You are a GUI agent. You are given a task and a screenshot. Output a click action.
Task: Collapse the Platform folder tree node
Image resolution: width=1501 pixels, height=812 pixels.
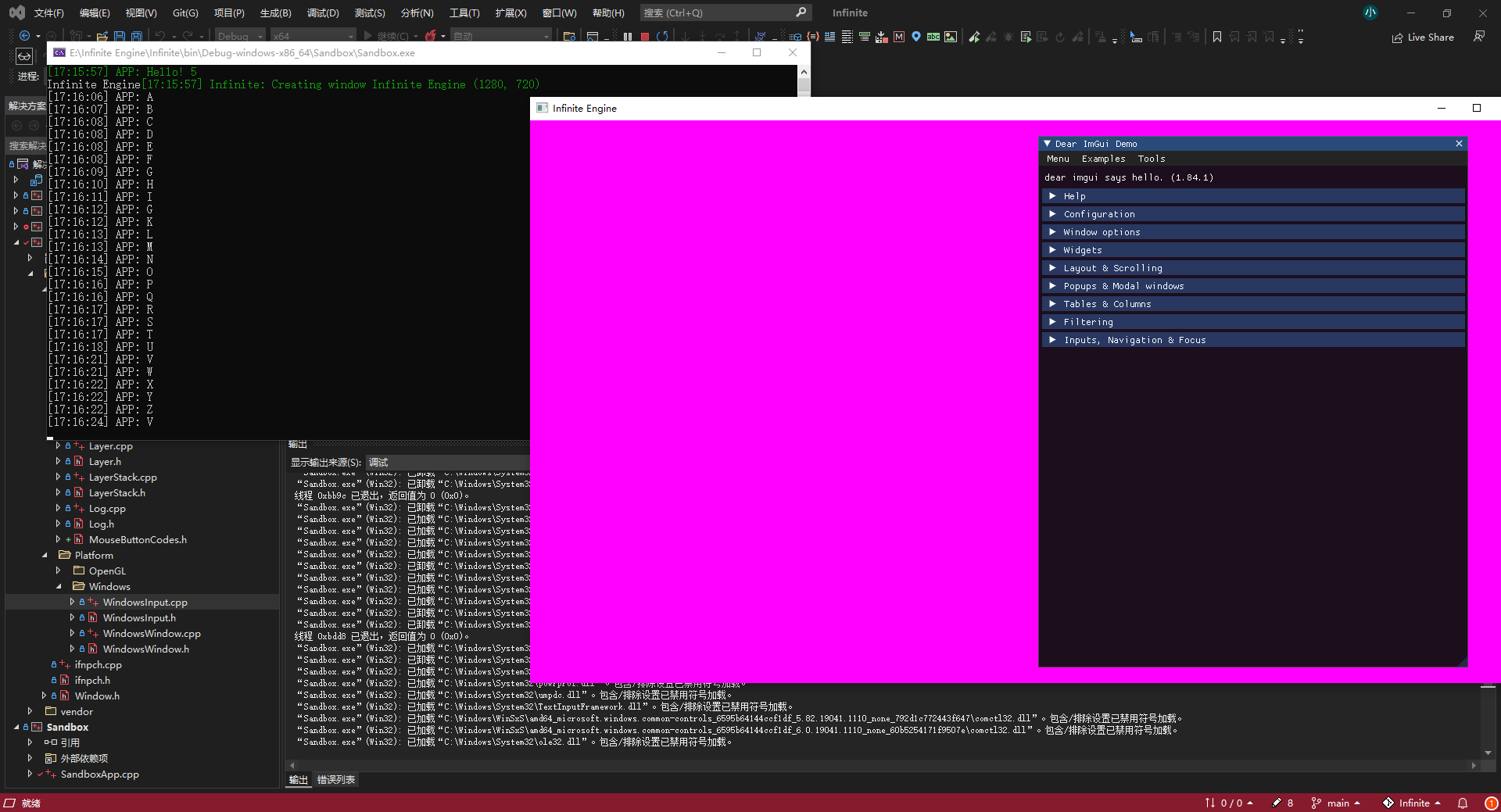(45, 556)
